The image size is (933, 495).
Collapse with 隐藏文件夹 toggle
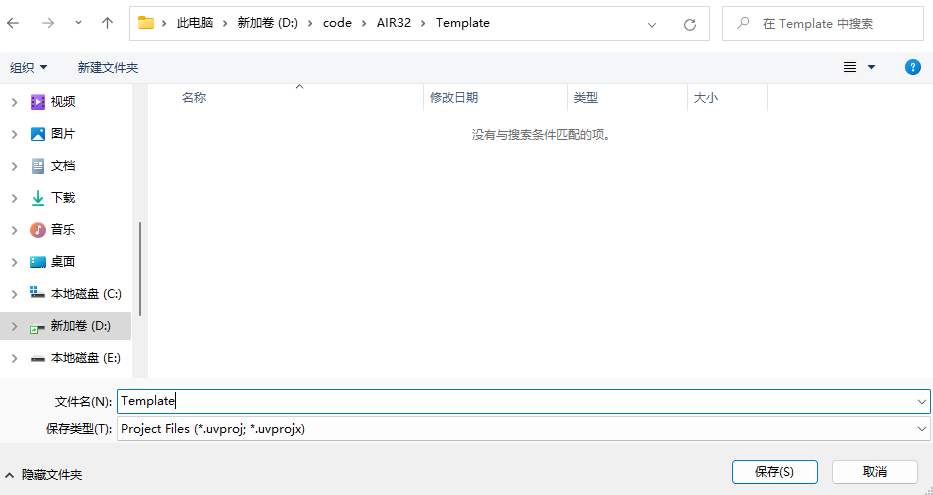click(x=43, y=475)
